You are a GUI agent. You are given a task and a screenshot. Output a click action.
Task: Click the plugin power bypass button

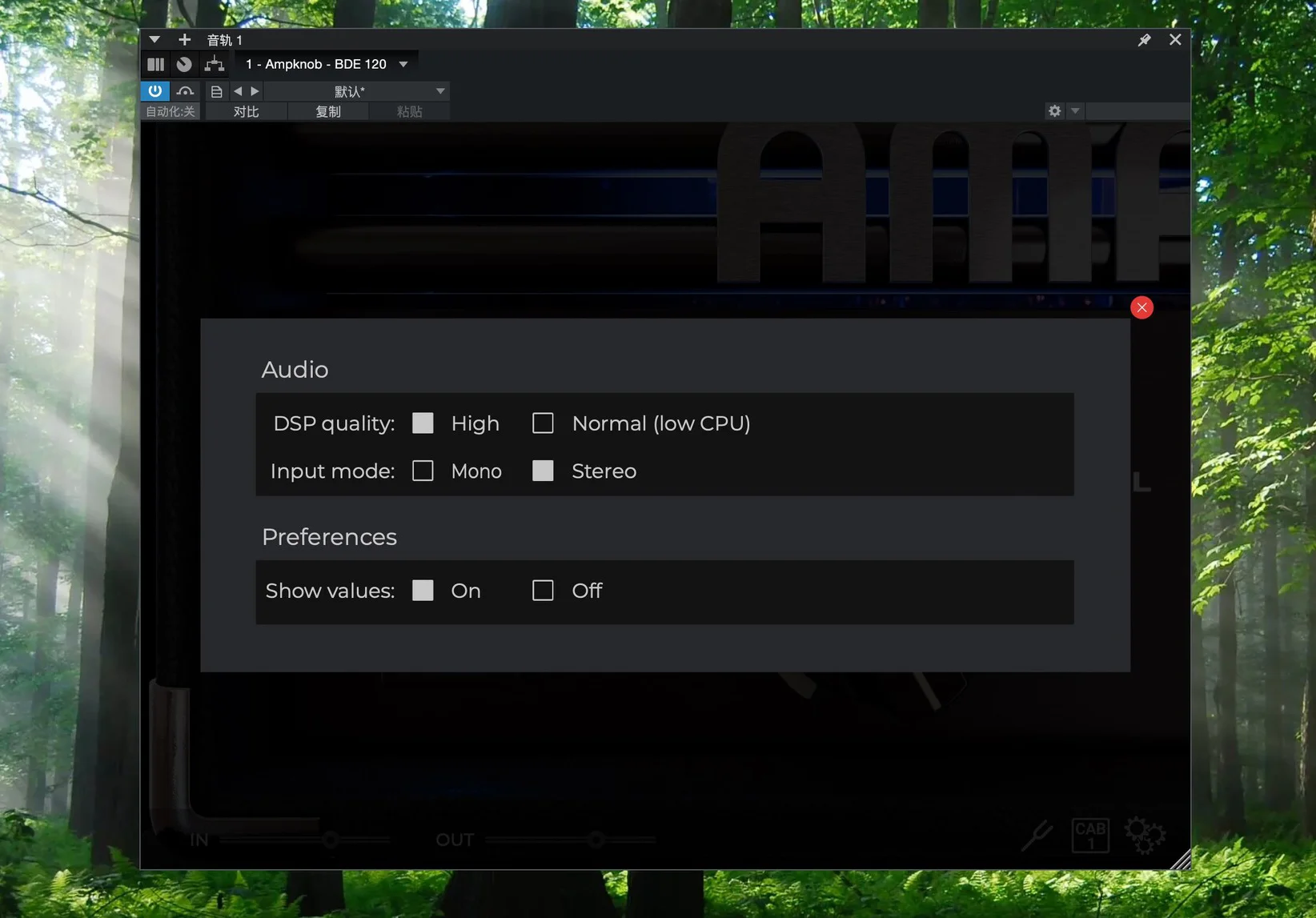pyautogui.click(x=154, y=91)
